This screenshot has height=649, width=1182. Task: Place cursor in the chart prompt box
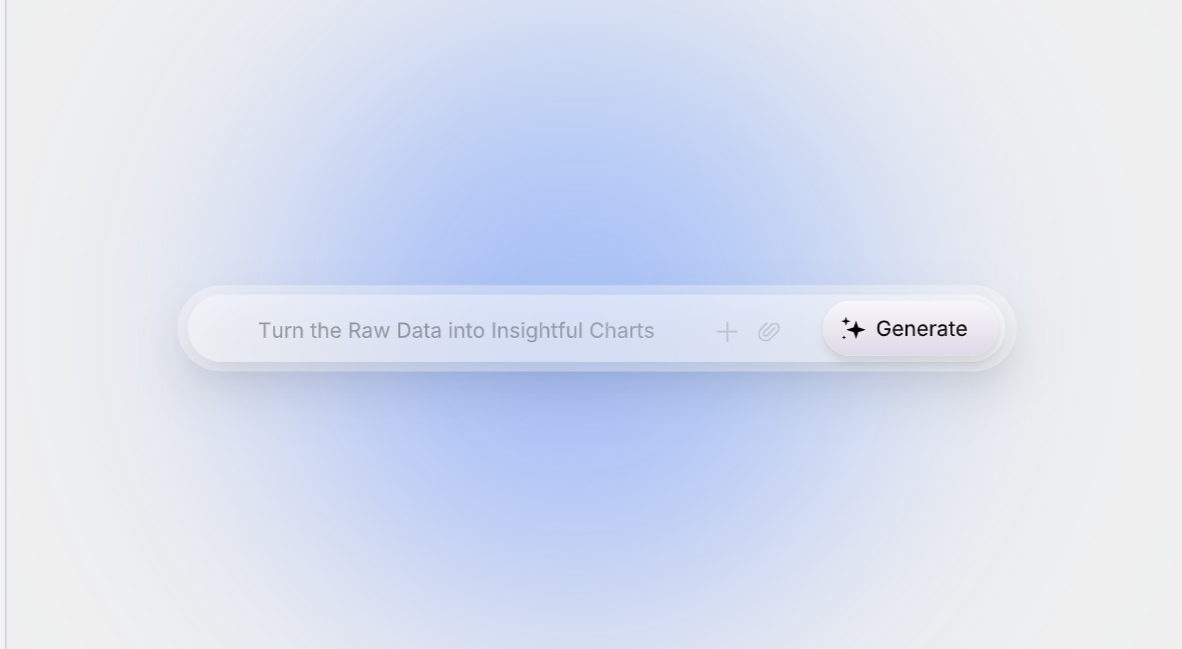click(x=456, y=331)
